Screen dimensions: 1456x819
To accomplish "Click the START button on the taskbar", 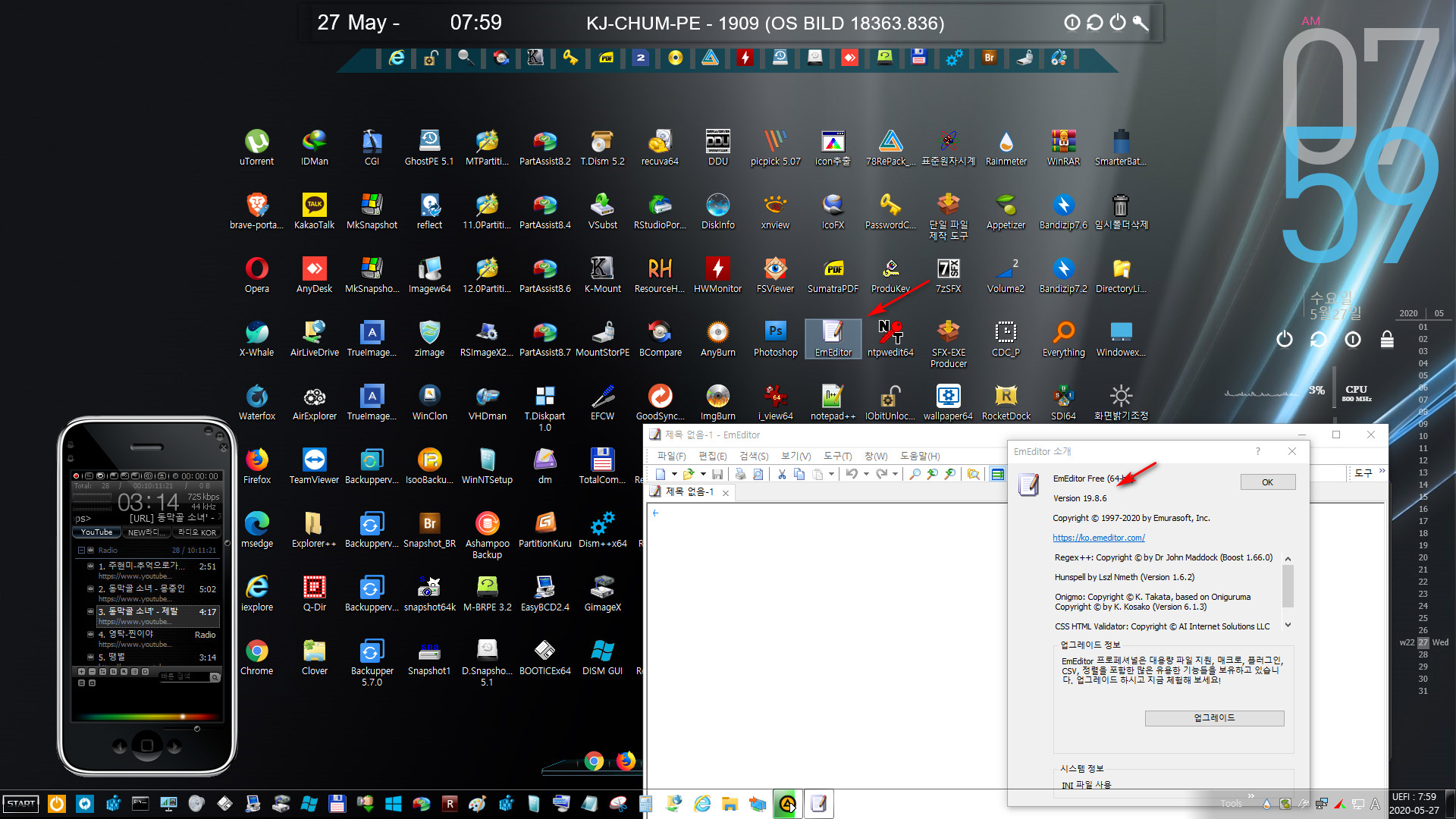I will [21, 803].
